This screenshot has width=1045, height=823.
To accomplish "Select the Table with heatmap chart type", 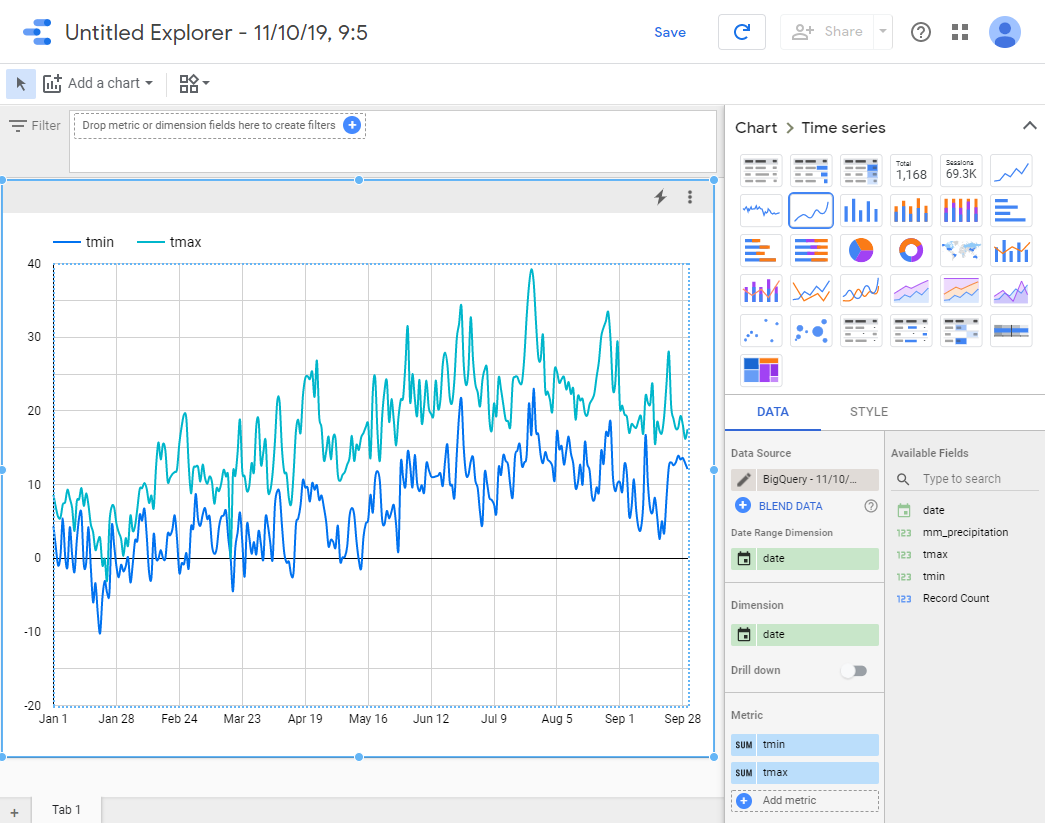I will point(860,171).
